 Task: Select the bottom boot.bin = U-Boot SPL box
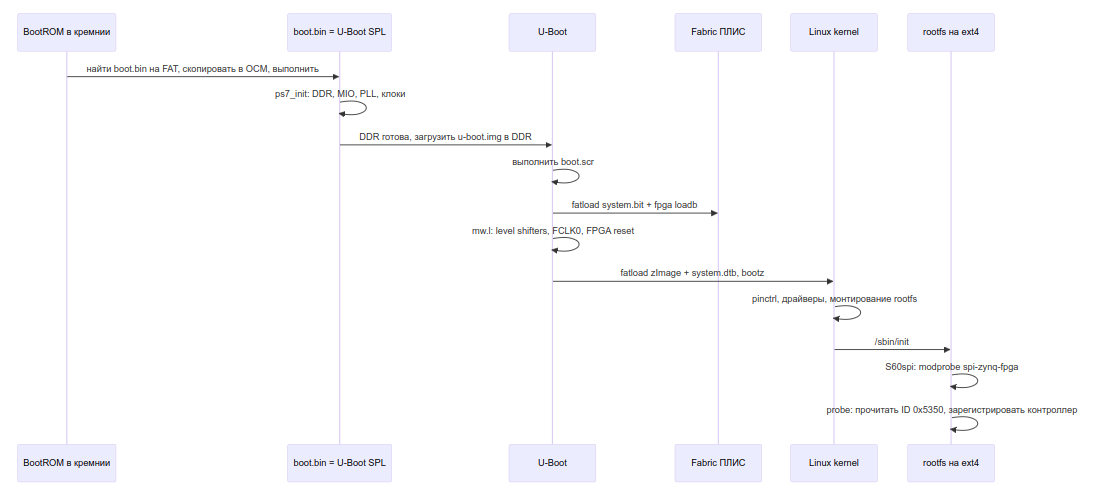[x=339, y=463]
